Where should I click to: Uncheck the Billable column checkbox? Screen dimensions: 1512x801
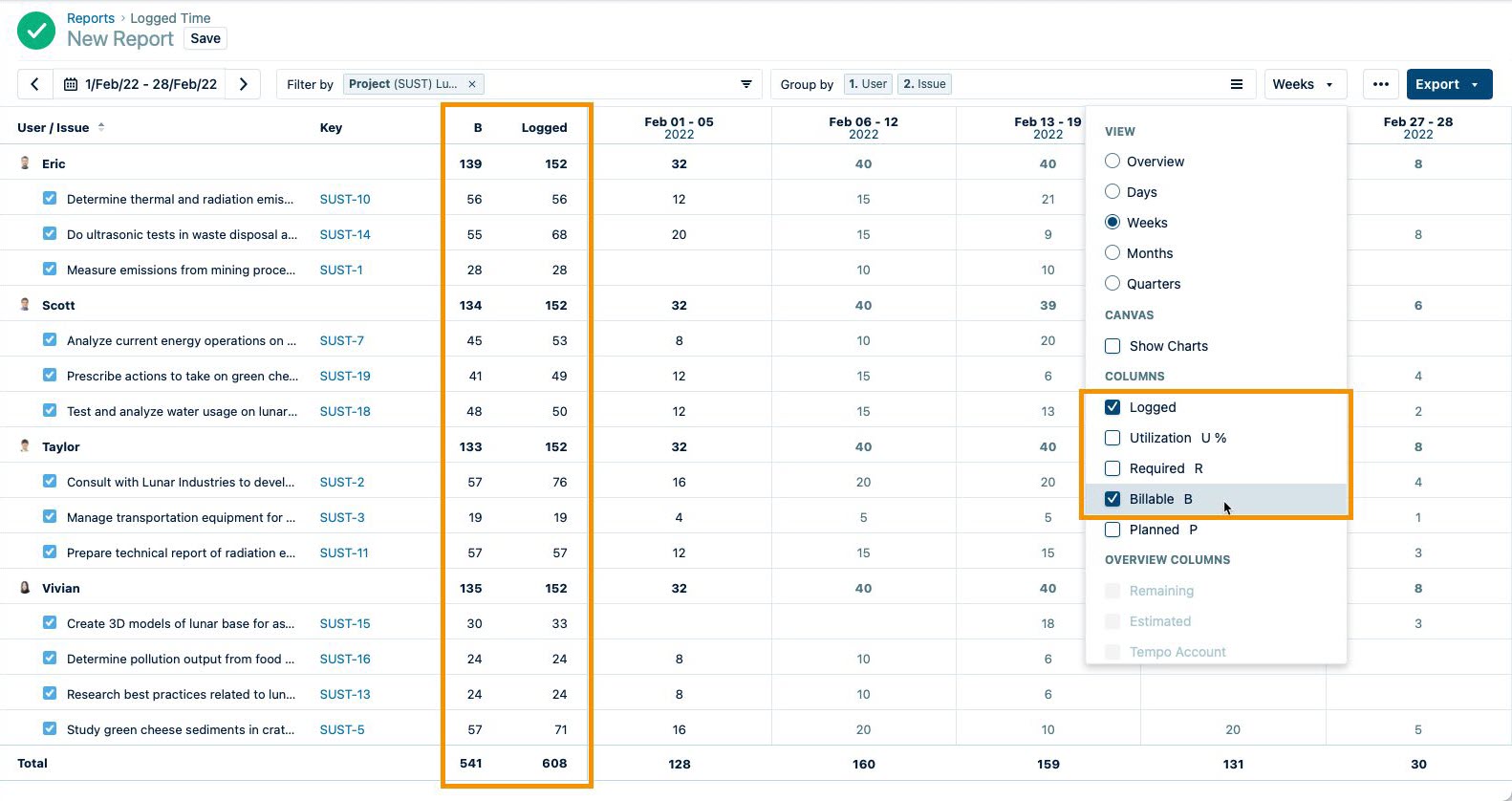[1112, 499]
